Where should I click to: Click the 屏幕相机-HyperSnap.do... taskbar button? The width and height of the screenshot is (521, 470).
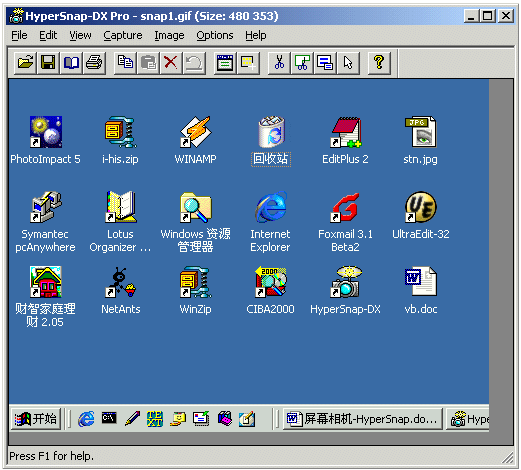point(363,419)
